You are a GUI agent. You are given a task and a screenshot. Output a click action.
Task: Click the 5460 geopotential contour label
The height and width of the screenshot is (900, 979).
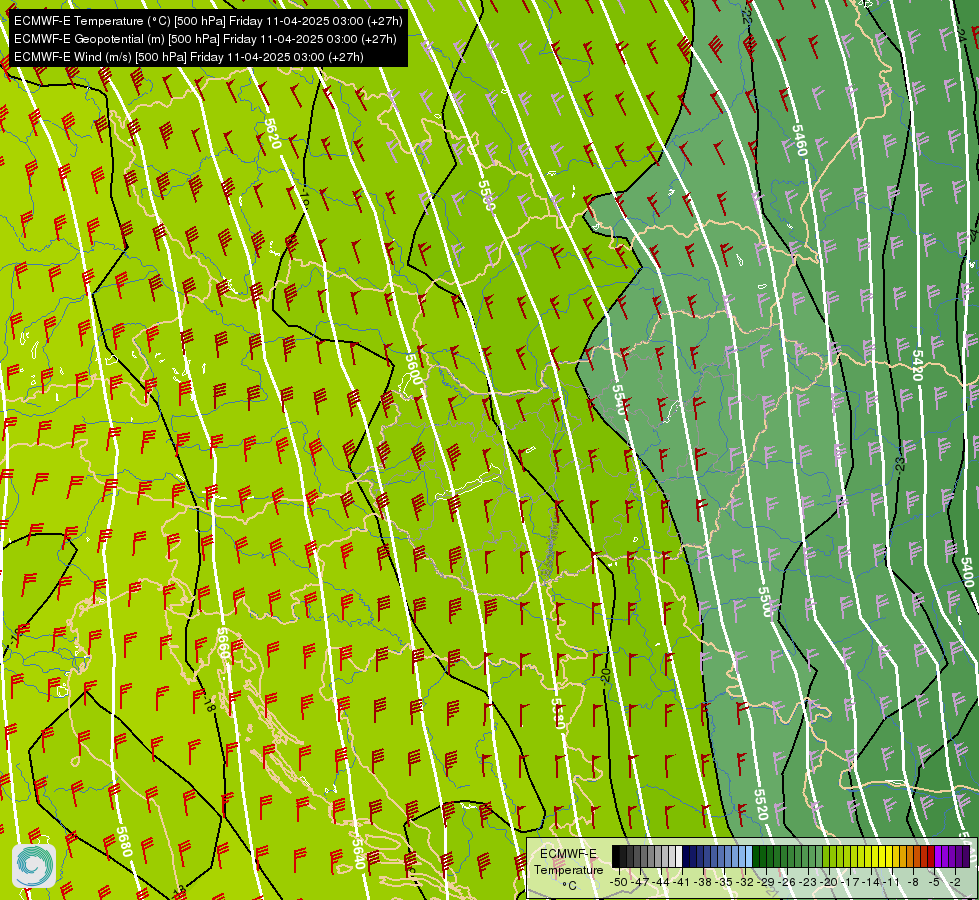(x=800, y=141)
